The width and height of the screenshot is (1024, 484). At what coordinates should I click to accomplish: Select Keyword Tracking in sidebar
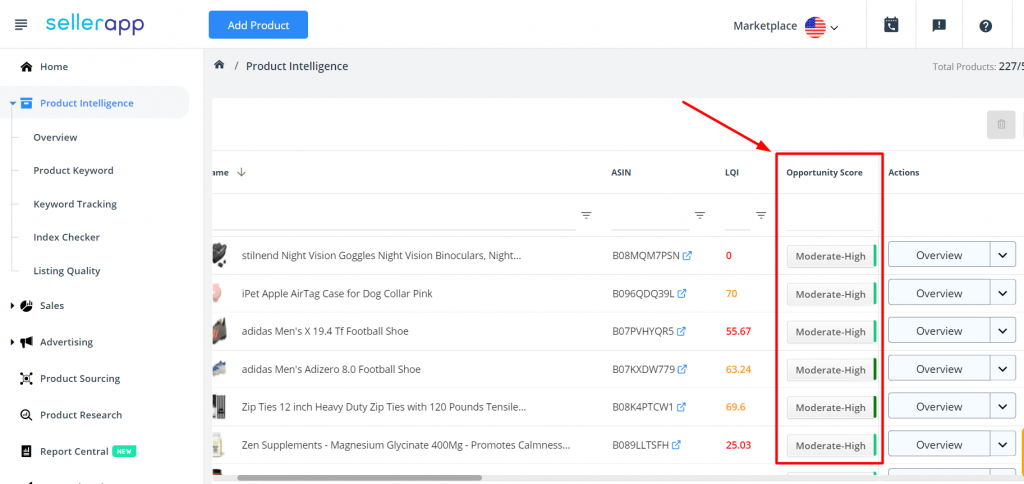[75, 204]
